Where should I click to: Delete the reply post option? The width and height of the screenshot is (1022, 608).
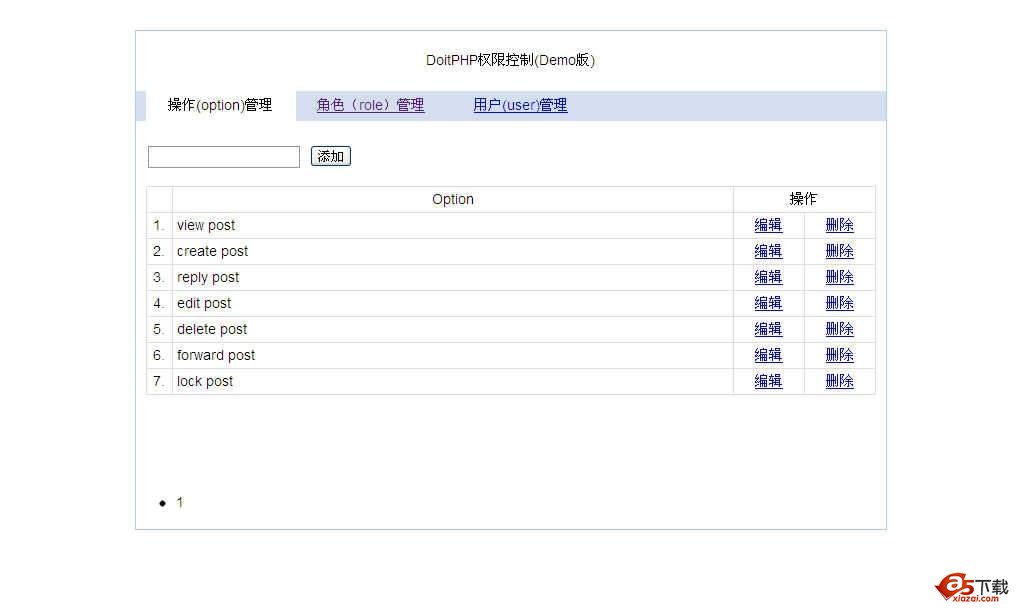pyautogui.click(x=839, y=277)
